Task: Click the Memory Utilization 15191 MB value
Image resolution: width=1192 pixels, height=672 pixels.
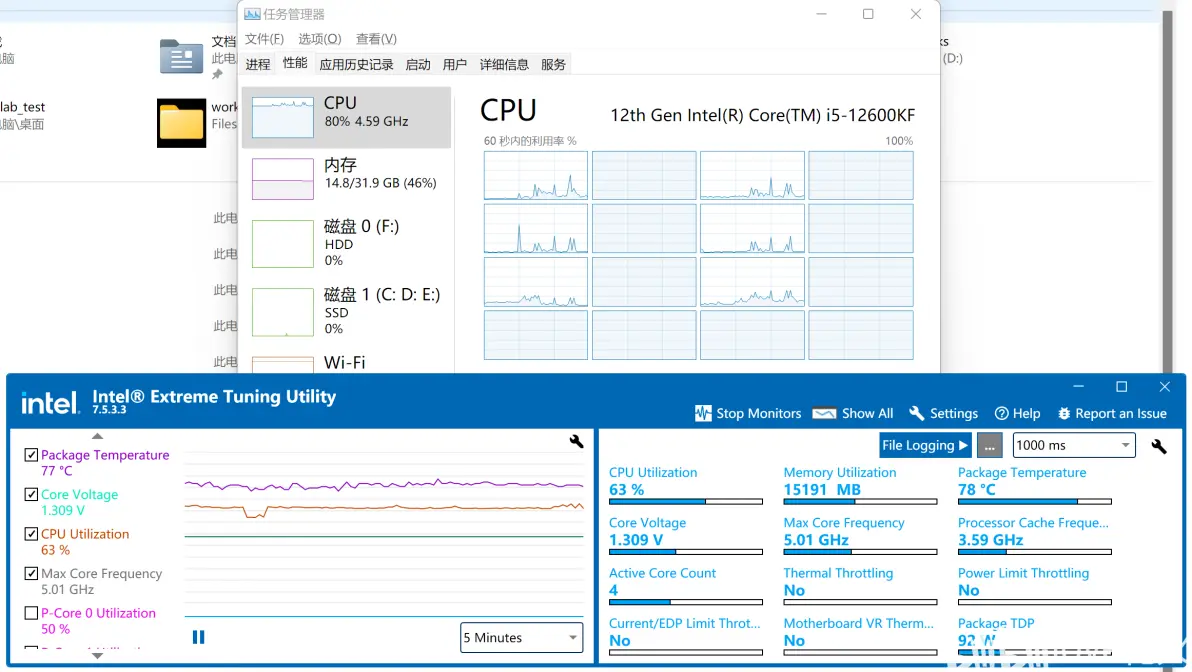Action: pyautogui.click(x=822, y=490)
